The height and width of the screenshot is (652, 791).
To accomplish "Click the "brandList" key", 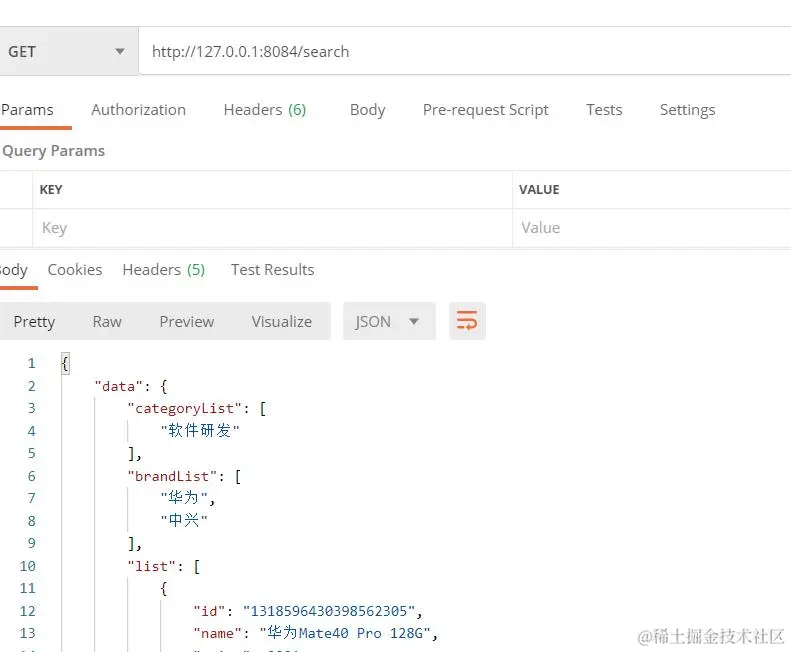I will click(172, 476).
